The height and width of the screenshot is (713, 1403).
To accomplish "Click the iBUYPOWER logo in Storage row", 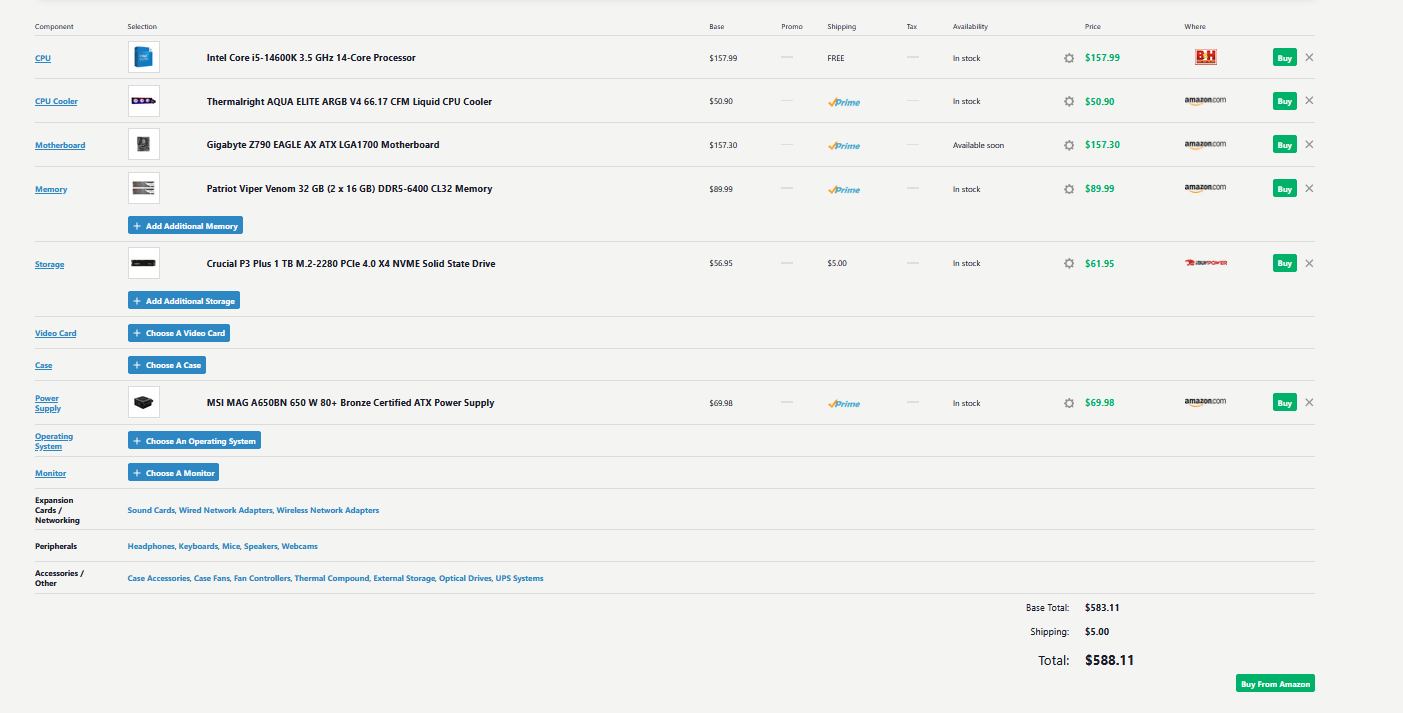I will pos(1206,263).
